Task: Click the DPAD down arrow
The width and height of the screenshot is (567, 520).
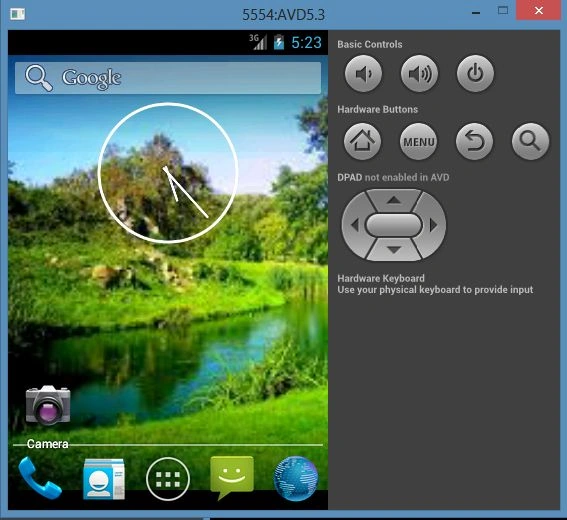Action: tap(394, 250)
